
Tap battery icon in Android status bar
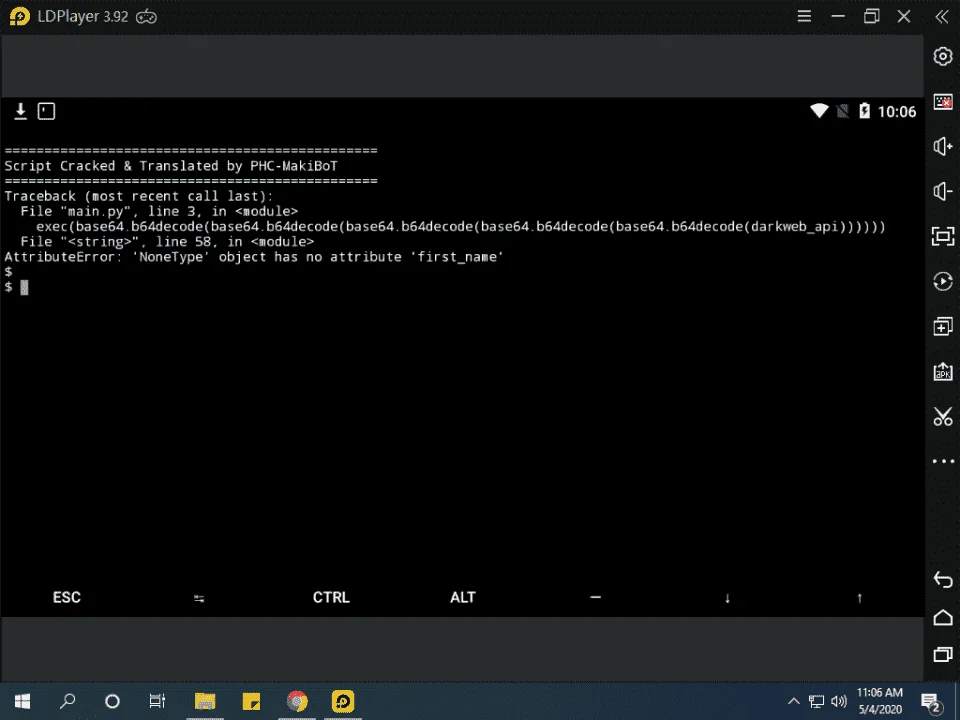864,111
